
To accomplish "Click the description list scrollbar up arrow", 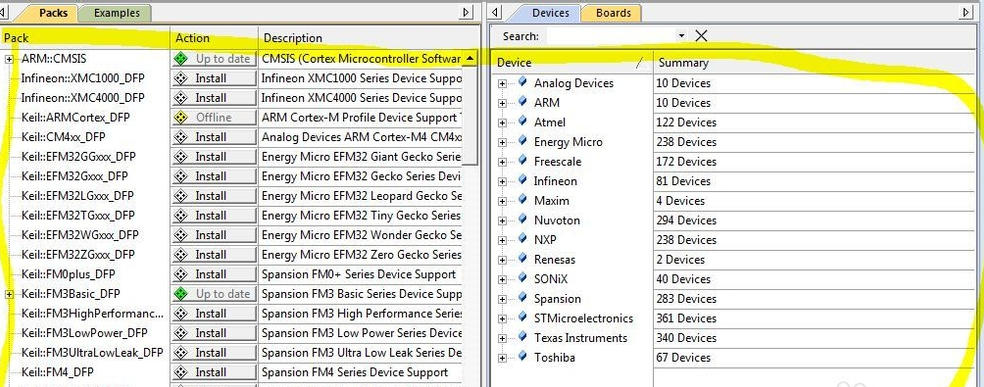I will [470, 58].
